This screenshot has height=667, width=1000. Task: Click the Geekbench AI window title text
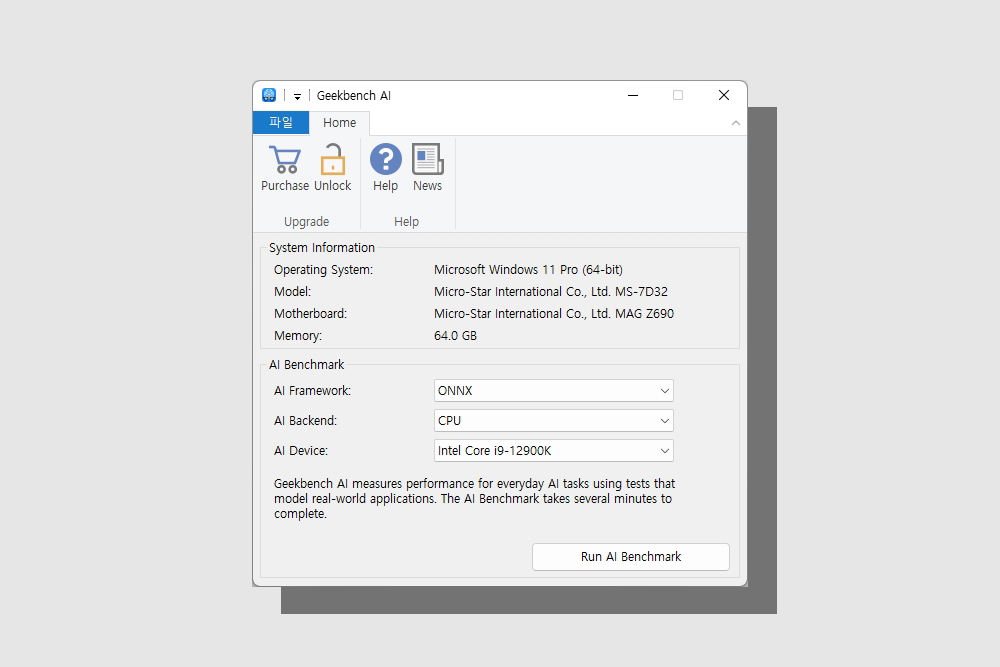tap(354, 96)
